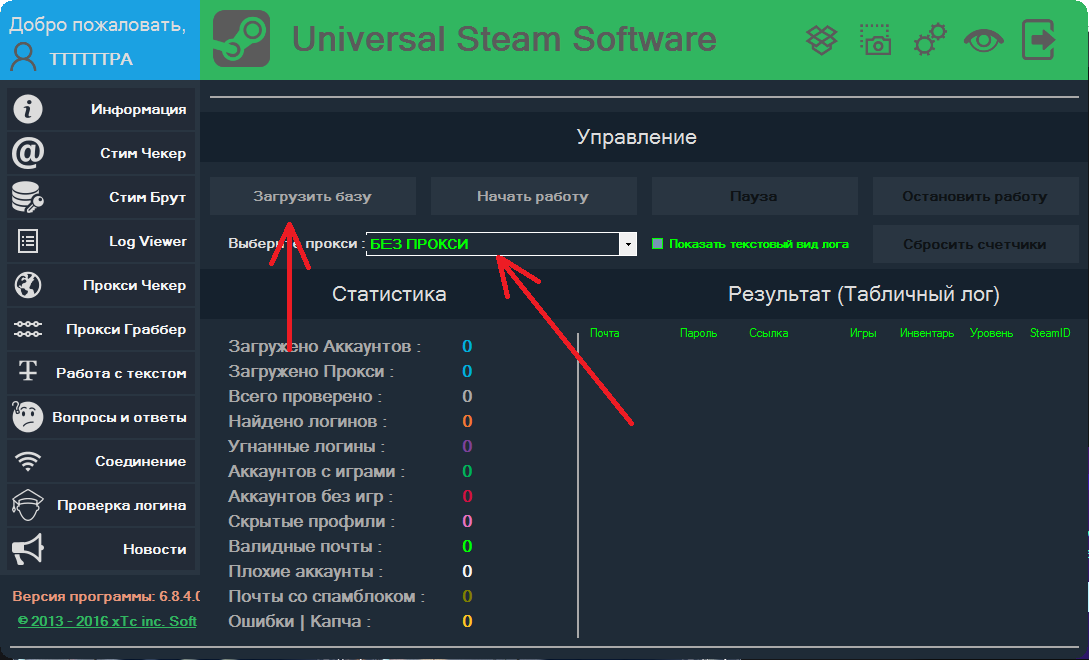Click the Wi-Fi icon for Соединение

(27, 461)
